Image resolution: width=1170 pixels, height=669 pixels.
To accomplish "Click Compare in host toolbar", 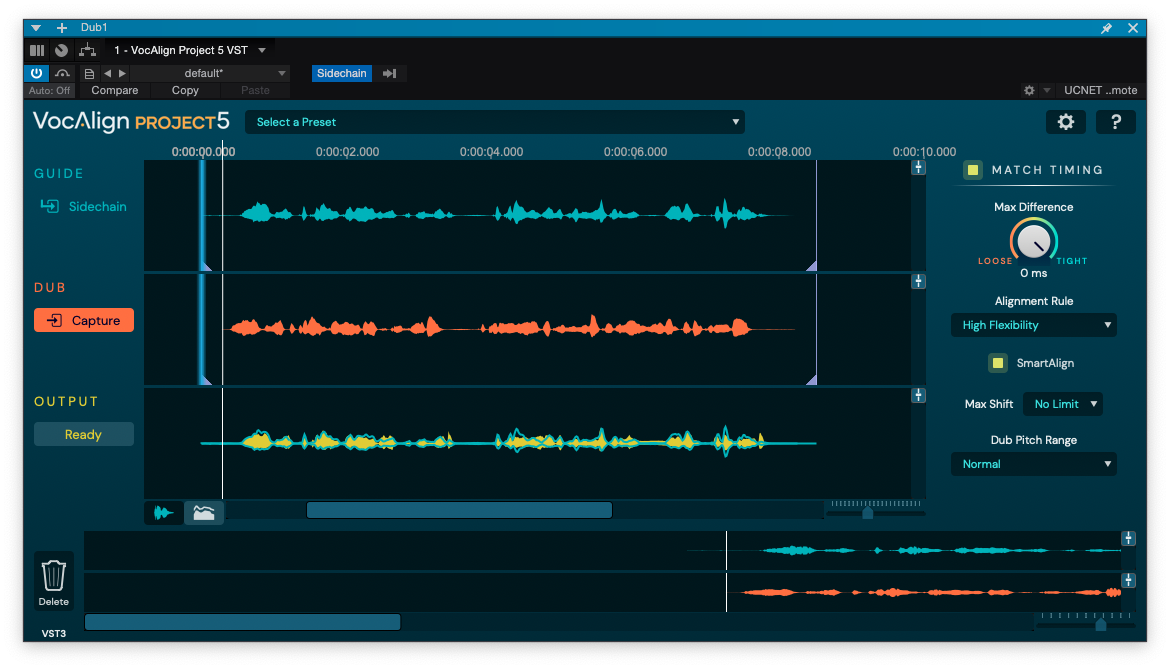I will pyautogui.click(x=115, y=90).
